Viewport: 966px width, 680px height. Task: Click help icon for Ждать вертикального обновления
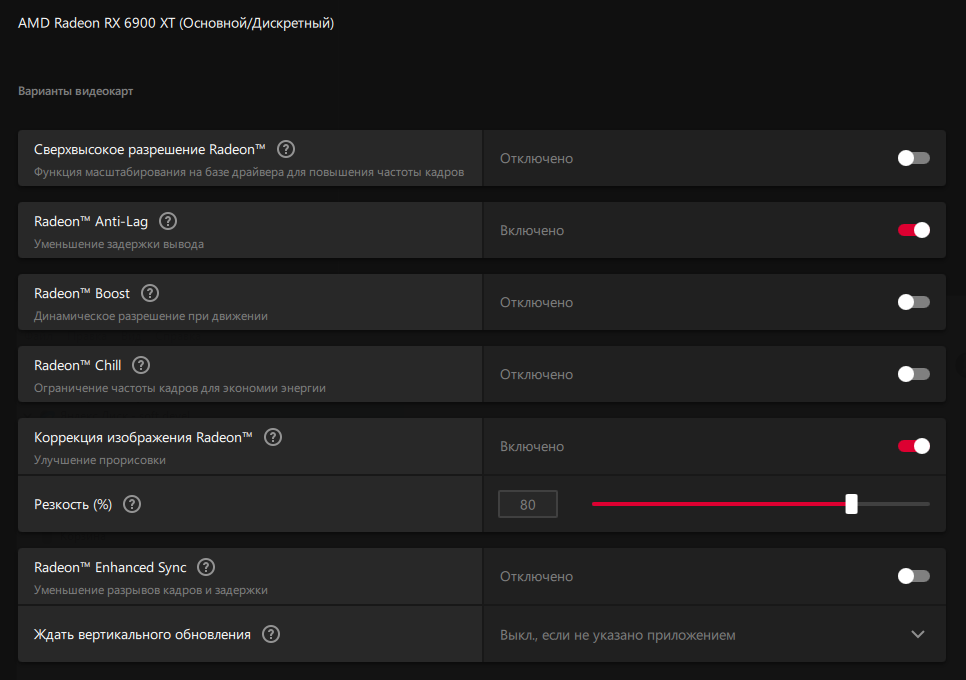(271, 634)
